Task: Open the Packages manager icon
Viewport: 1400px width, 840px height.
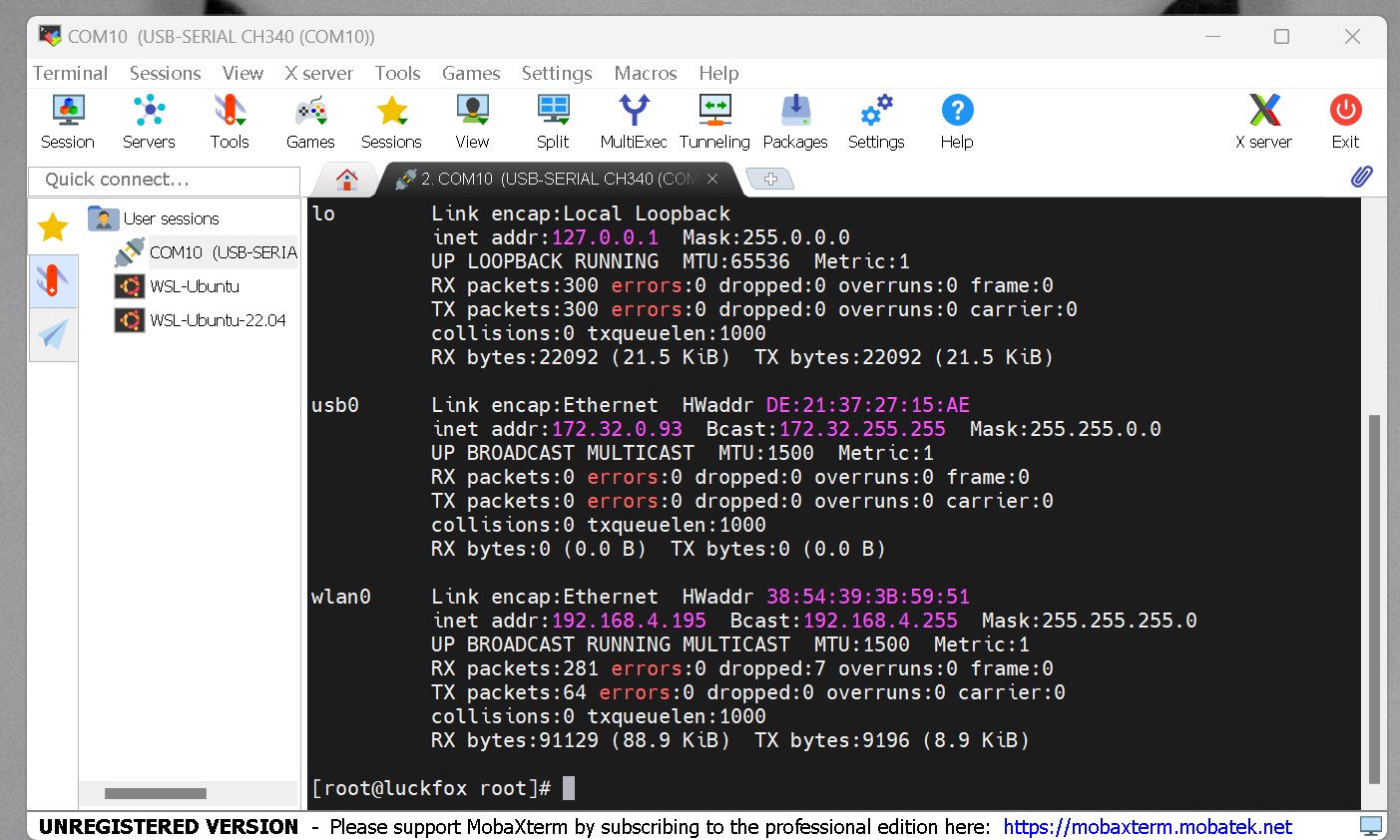Action: point(795,122)
